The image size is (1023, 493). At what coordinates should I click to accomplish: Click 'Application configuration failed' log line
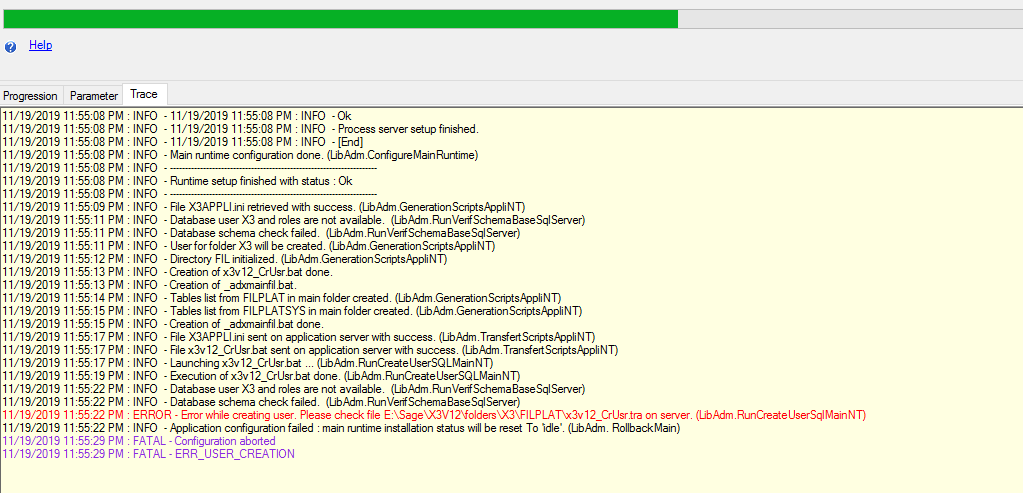[341, 428]
